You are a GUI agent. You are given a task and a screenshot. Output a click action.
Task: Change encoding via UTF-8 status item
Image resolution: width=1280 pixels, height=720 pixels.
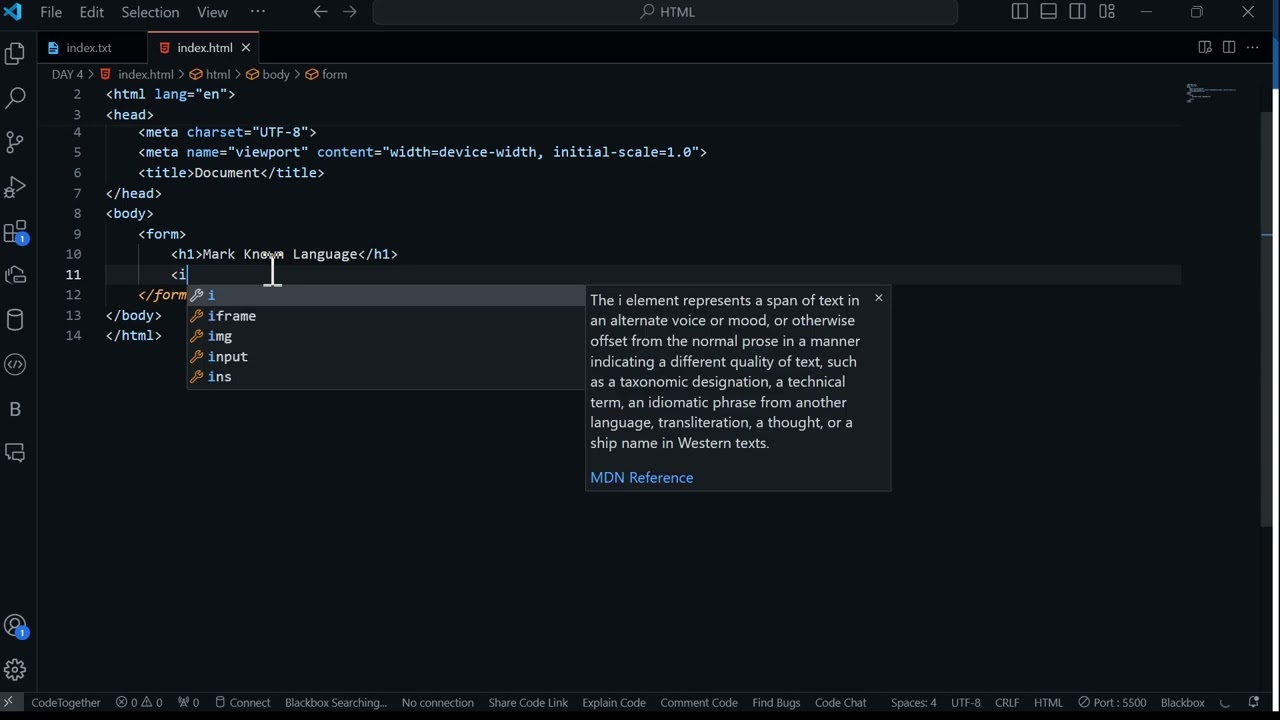click(966, 703)
